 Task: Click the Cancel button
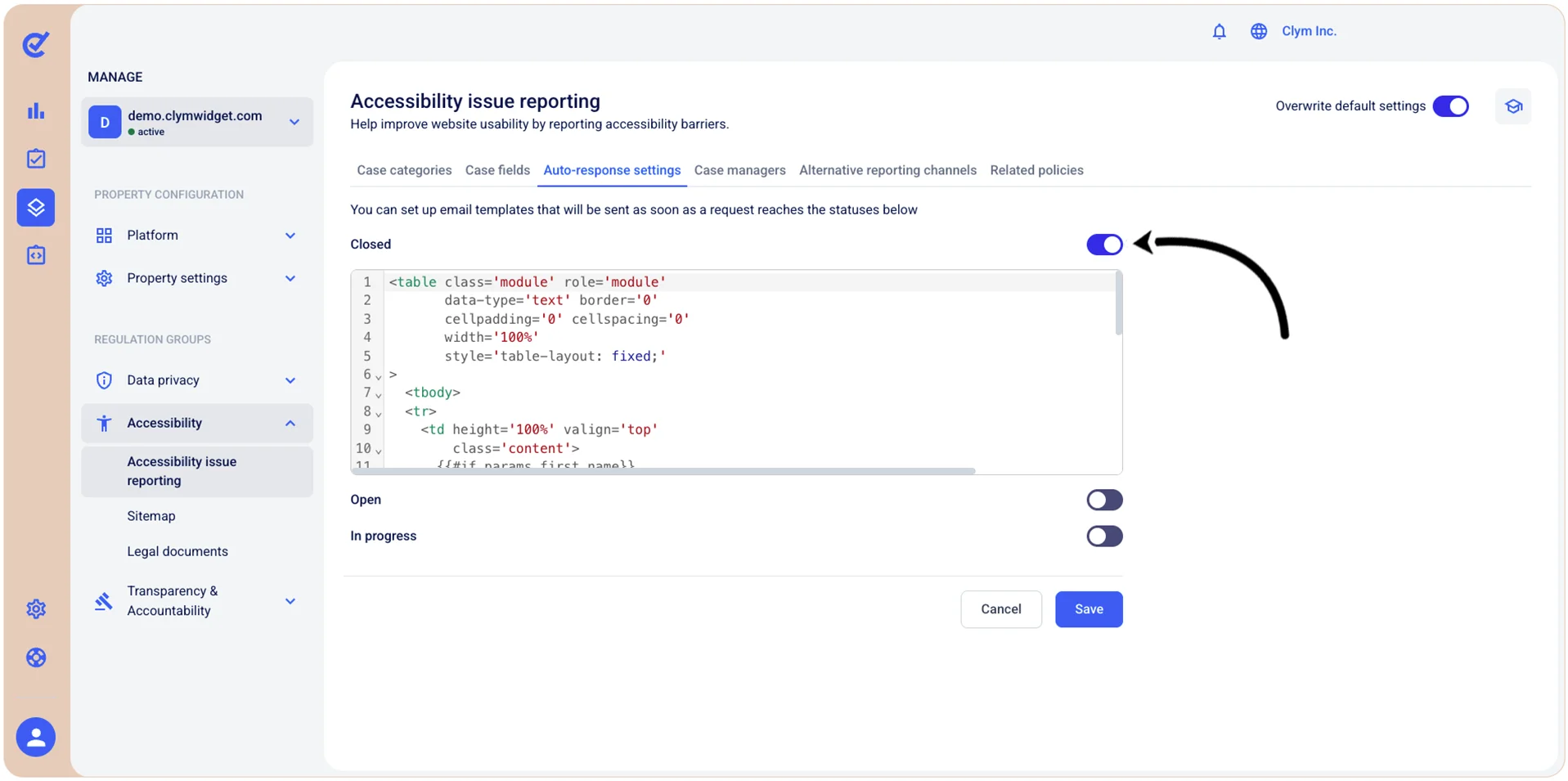[x=1001, y=609]
